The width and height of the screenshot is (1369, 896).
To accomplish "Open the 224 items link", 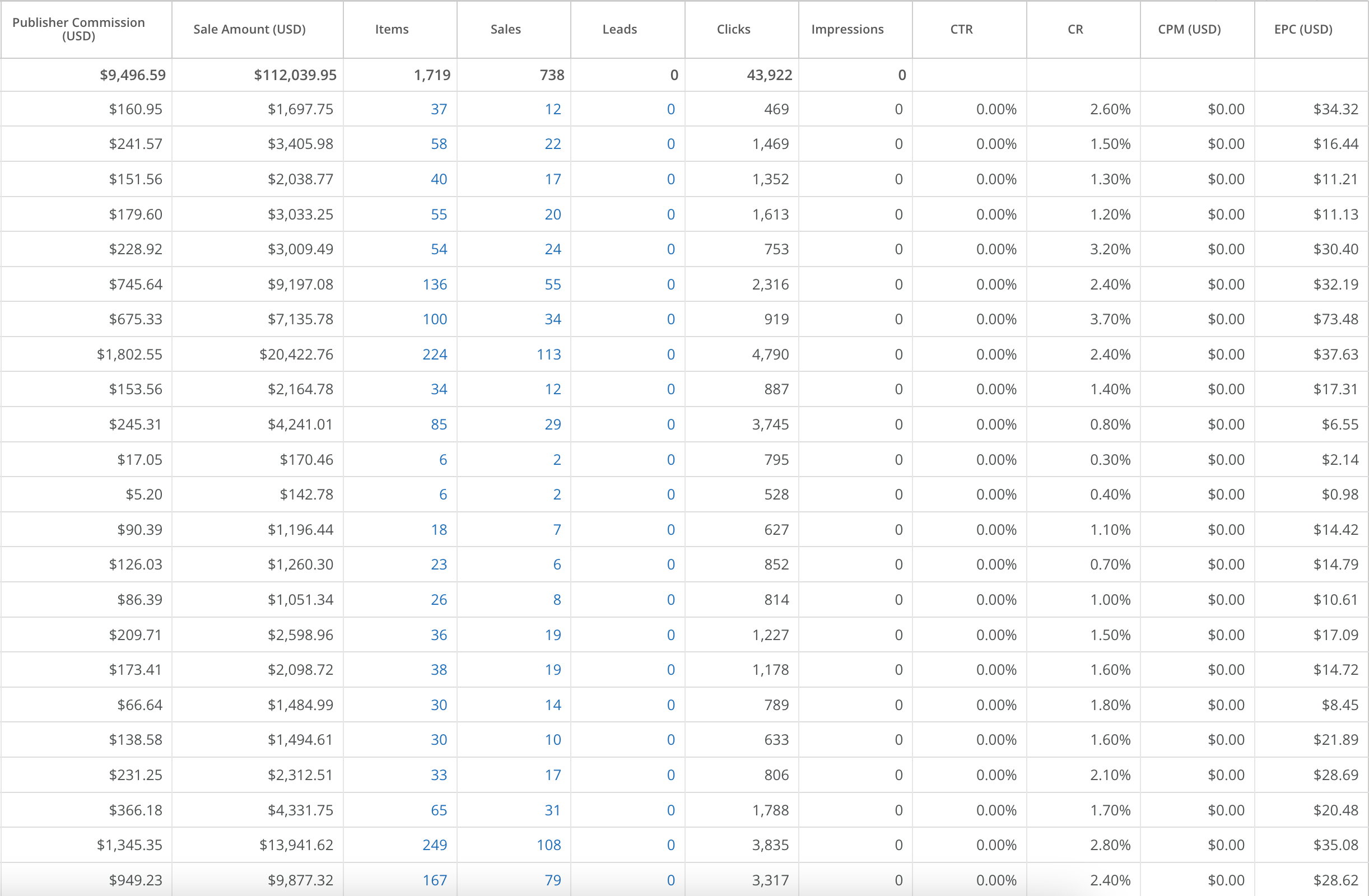I will tap(434, 354).
